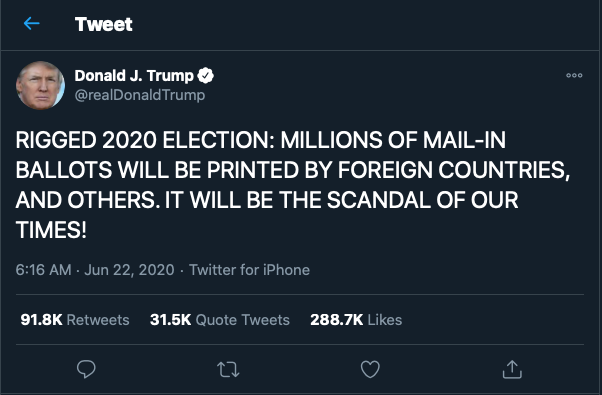Click the reply speech bubble icon
602x395 pixels.
click(x=86, y=369)
